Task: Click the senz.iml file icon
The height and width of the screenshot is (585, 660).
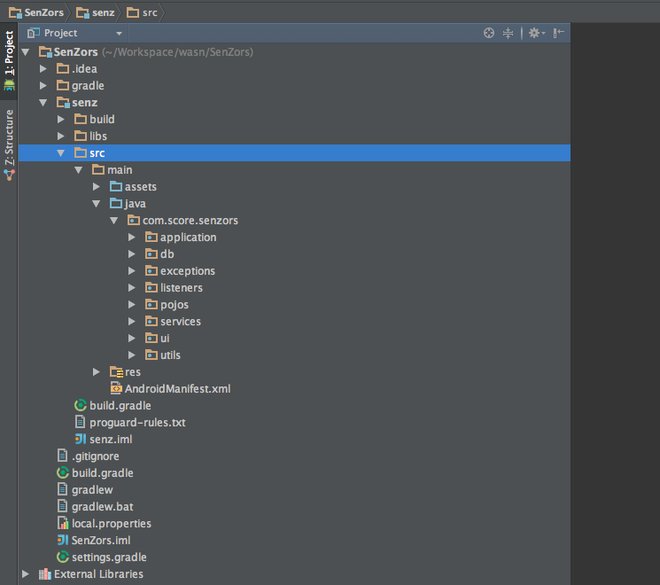Action: point(80,439)
